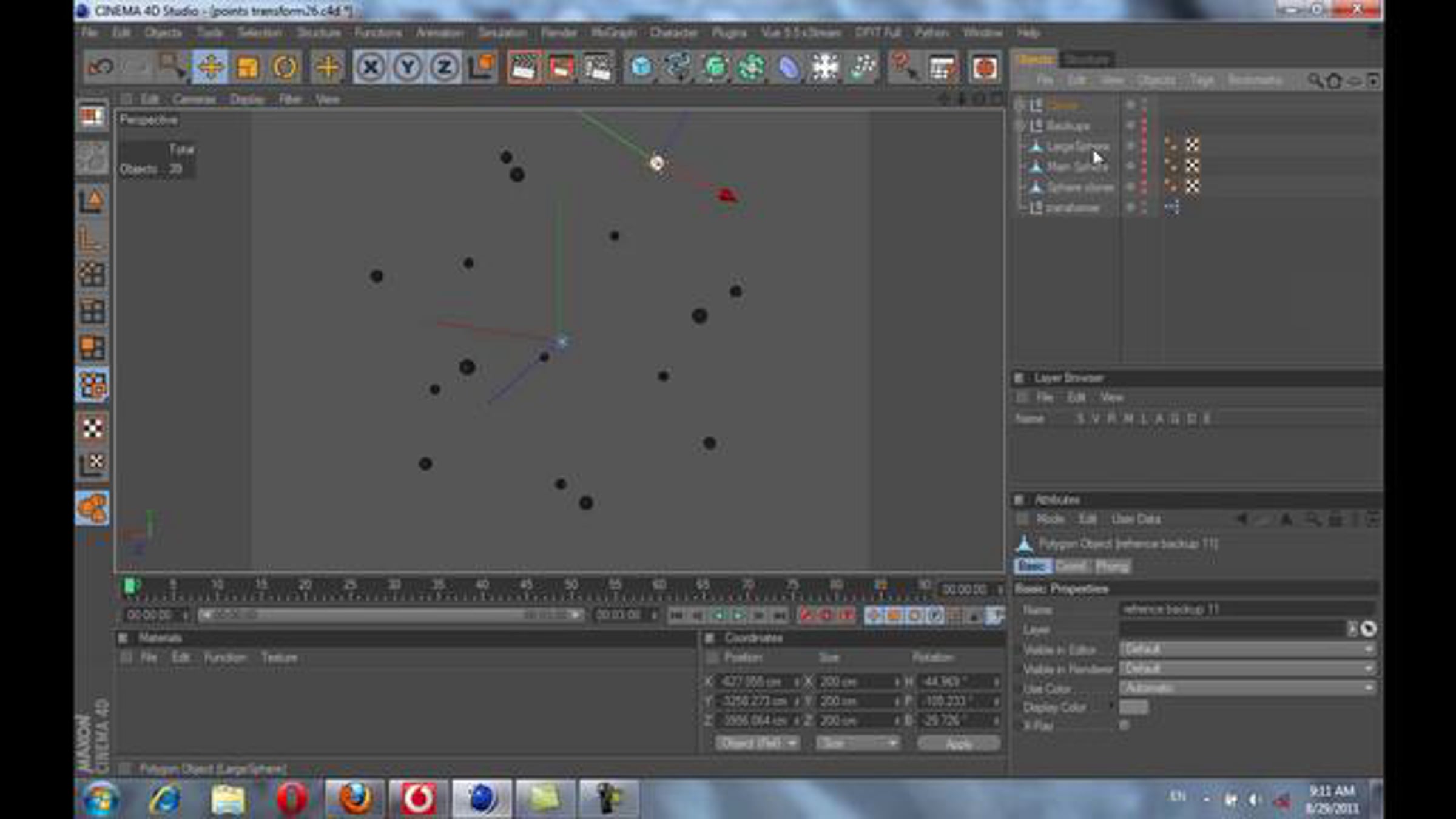Switch to the Structure tab

(x=1087, y=59)
